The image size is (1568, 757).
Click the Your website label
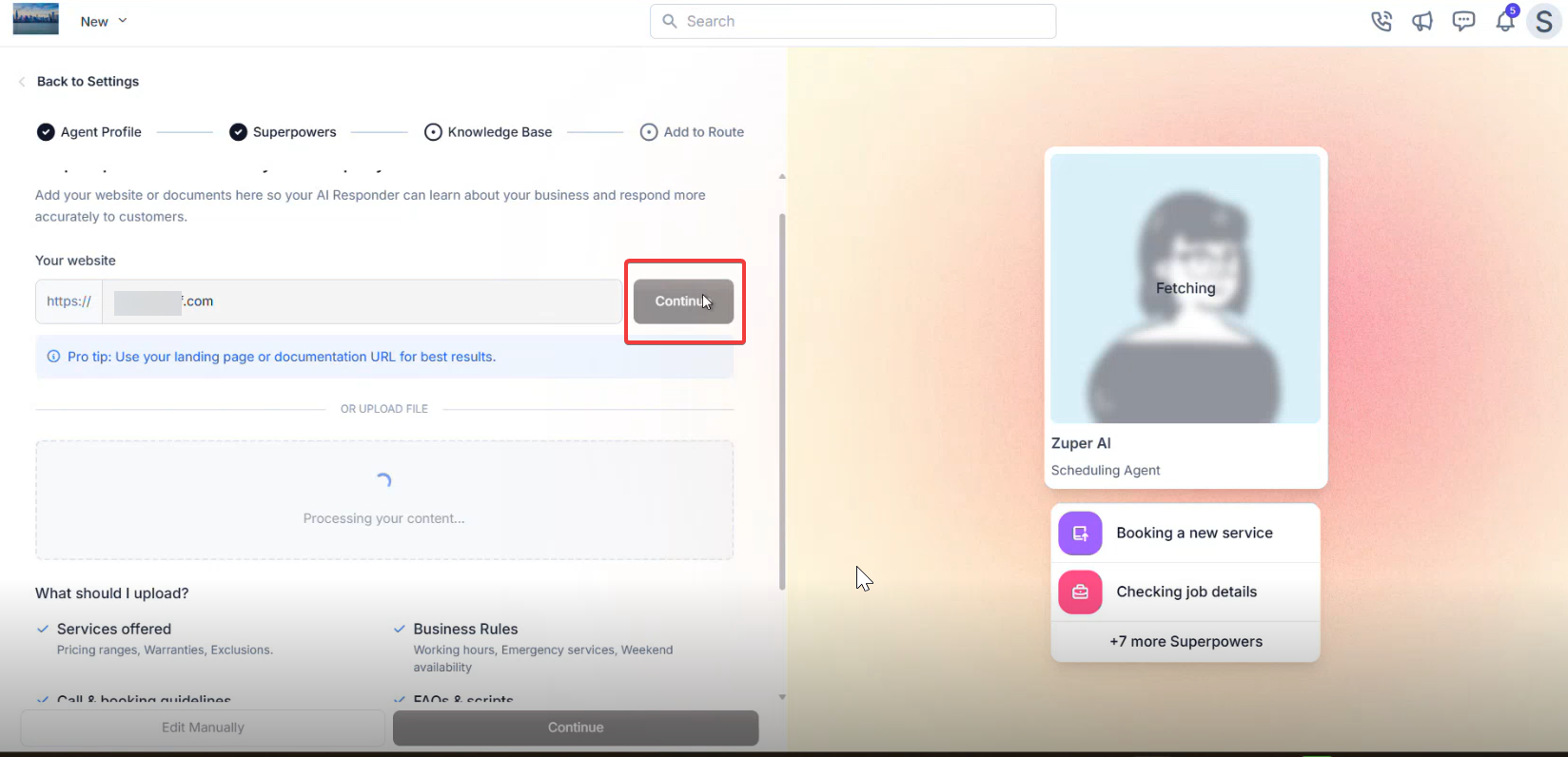(75, 261)
